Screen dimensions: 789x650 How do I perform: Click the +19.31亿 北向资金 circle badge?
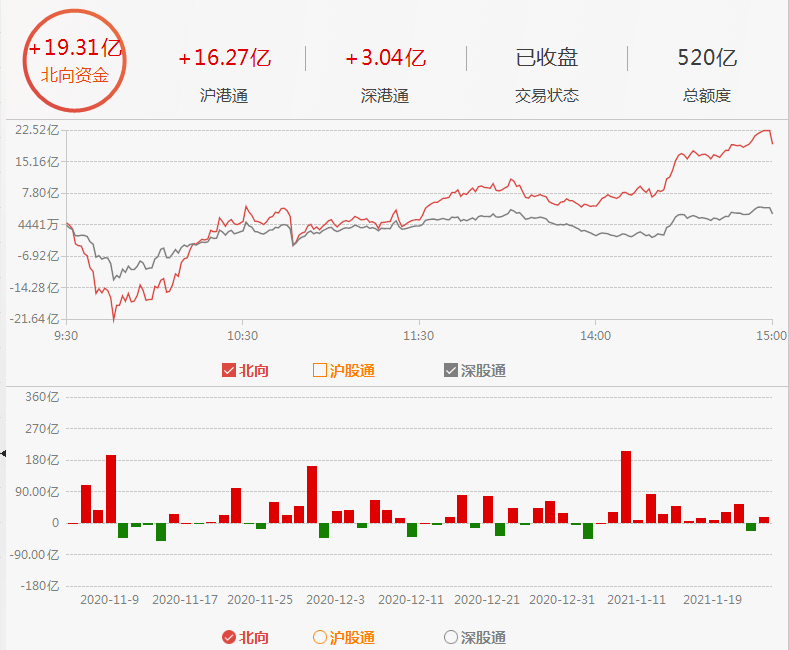pos(74,60)
